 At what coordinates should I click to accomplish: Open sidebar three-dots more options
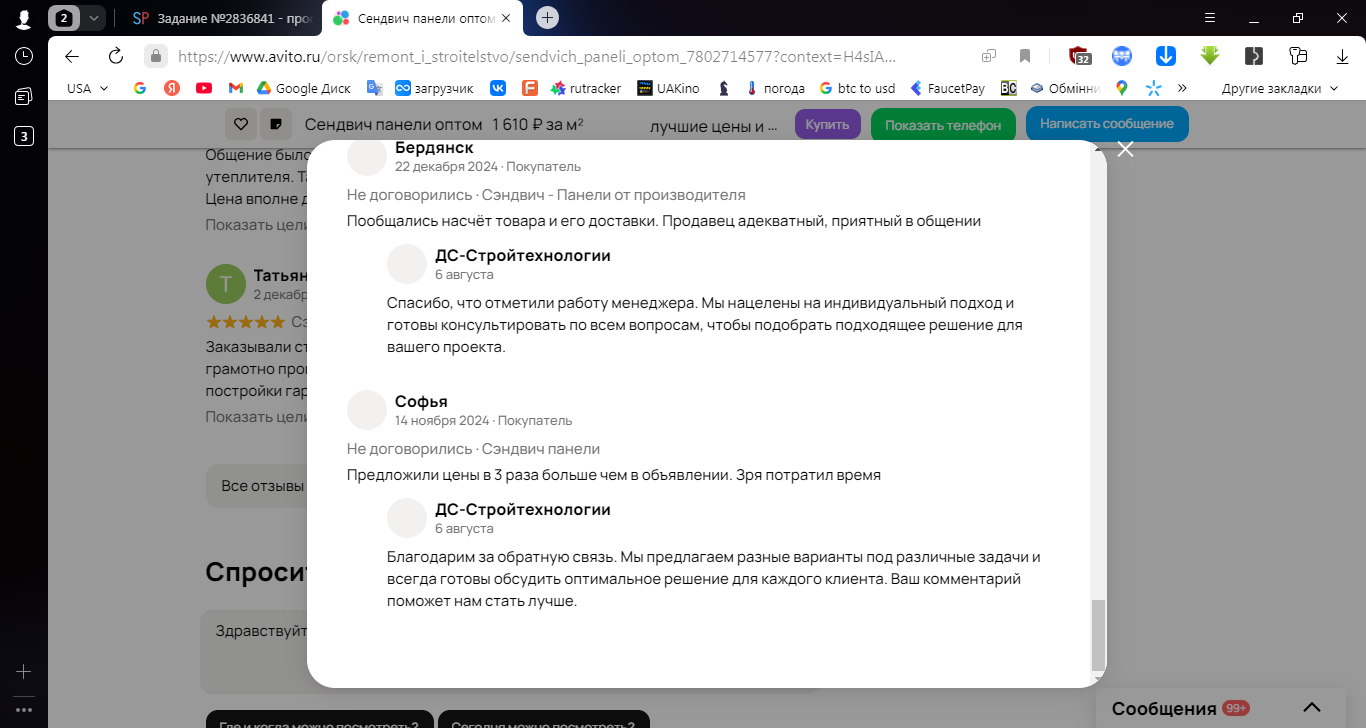(24, 710)
